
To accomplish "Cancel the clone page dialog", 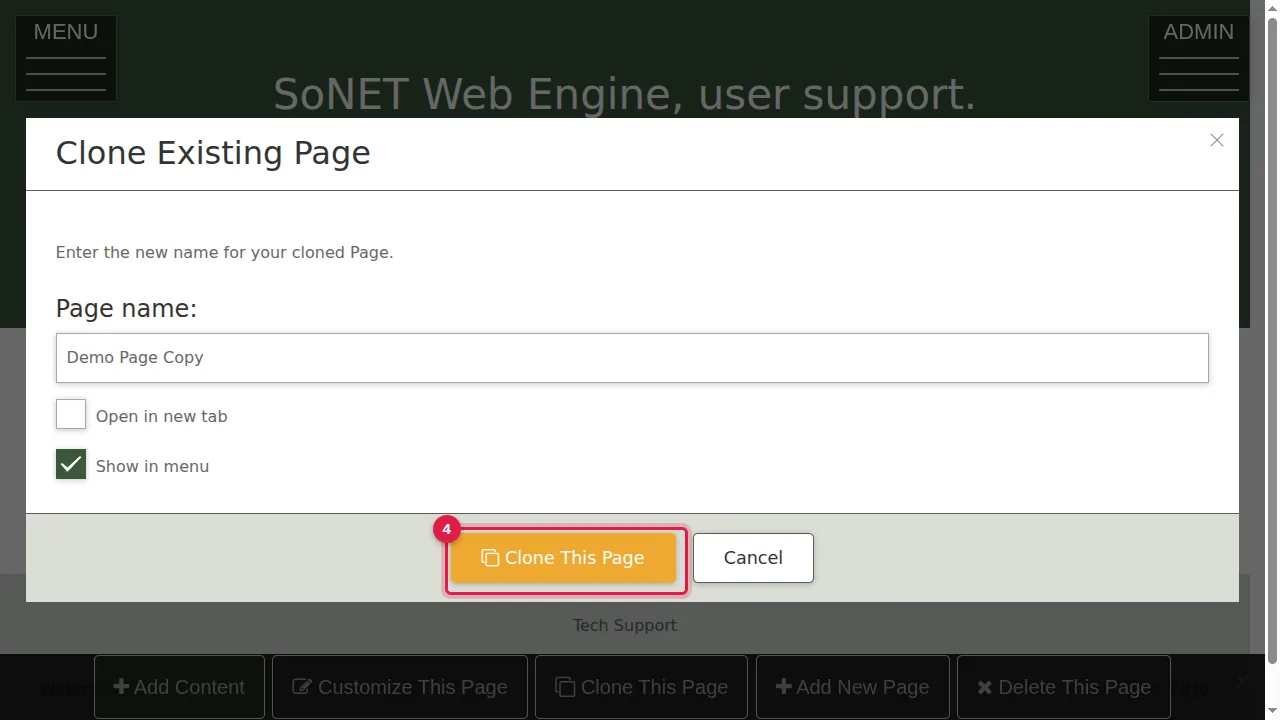I will pyautogui.click(x=753, y=558).
